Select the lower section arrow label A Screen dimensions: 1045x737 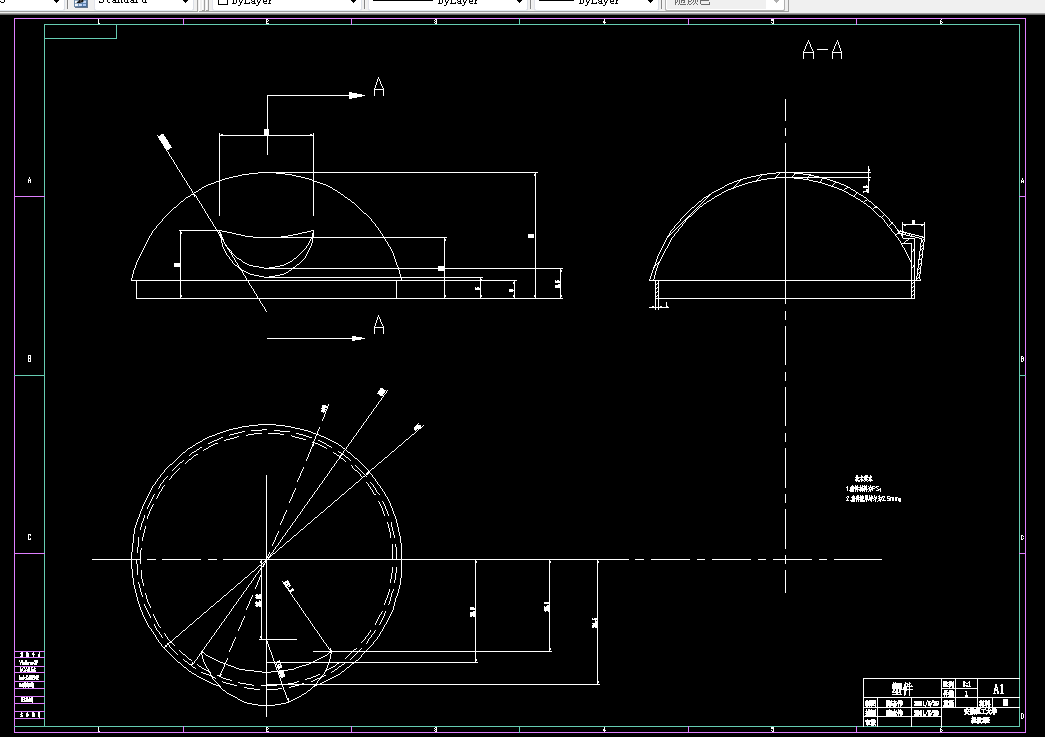tap(379, 325)
